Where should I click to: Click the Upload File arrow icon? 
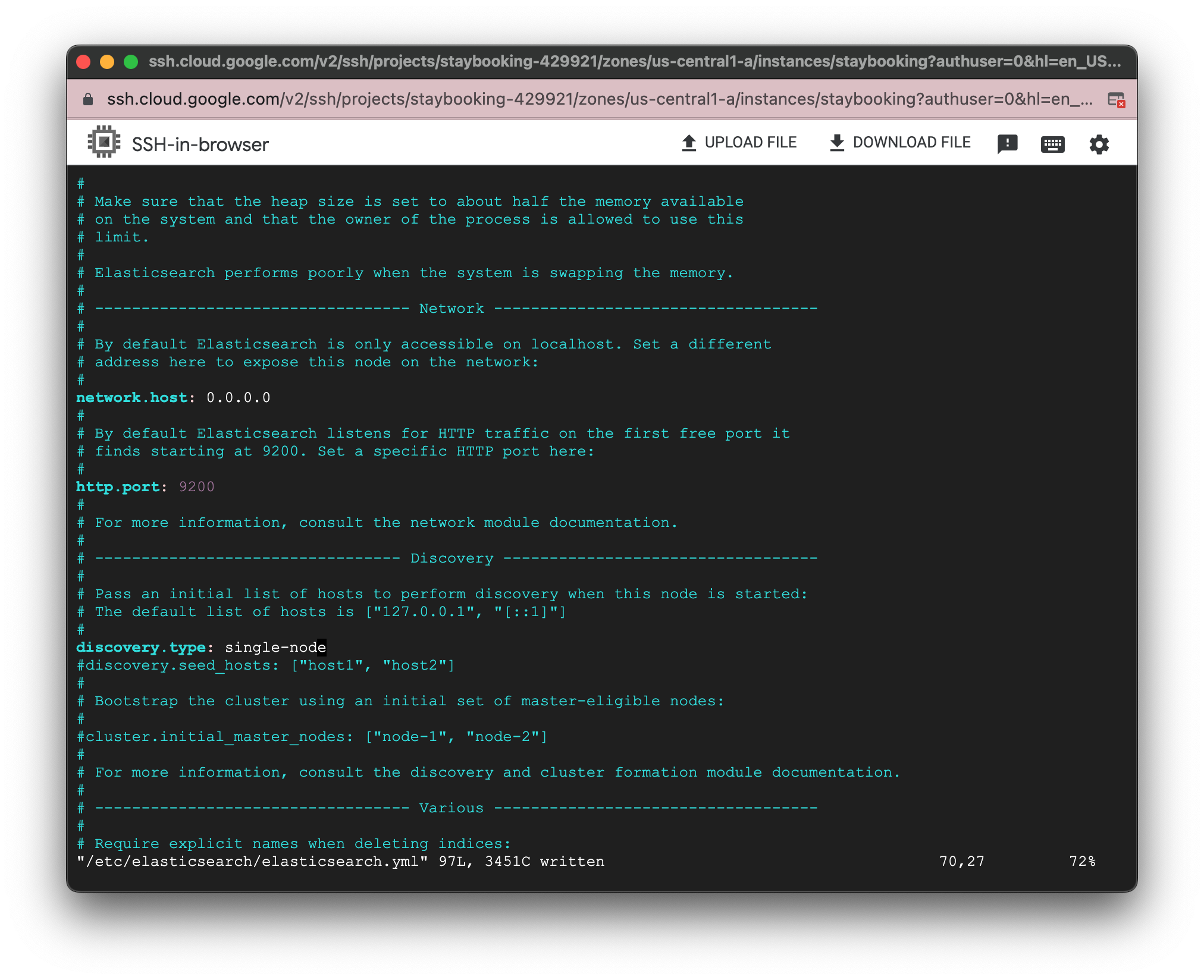(x=689, y=142)
